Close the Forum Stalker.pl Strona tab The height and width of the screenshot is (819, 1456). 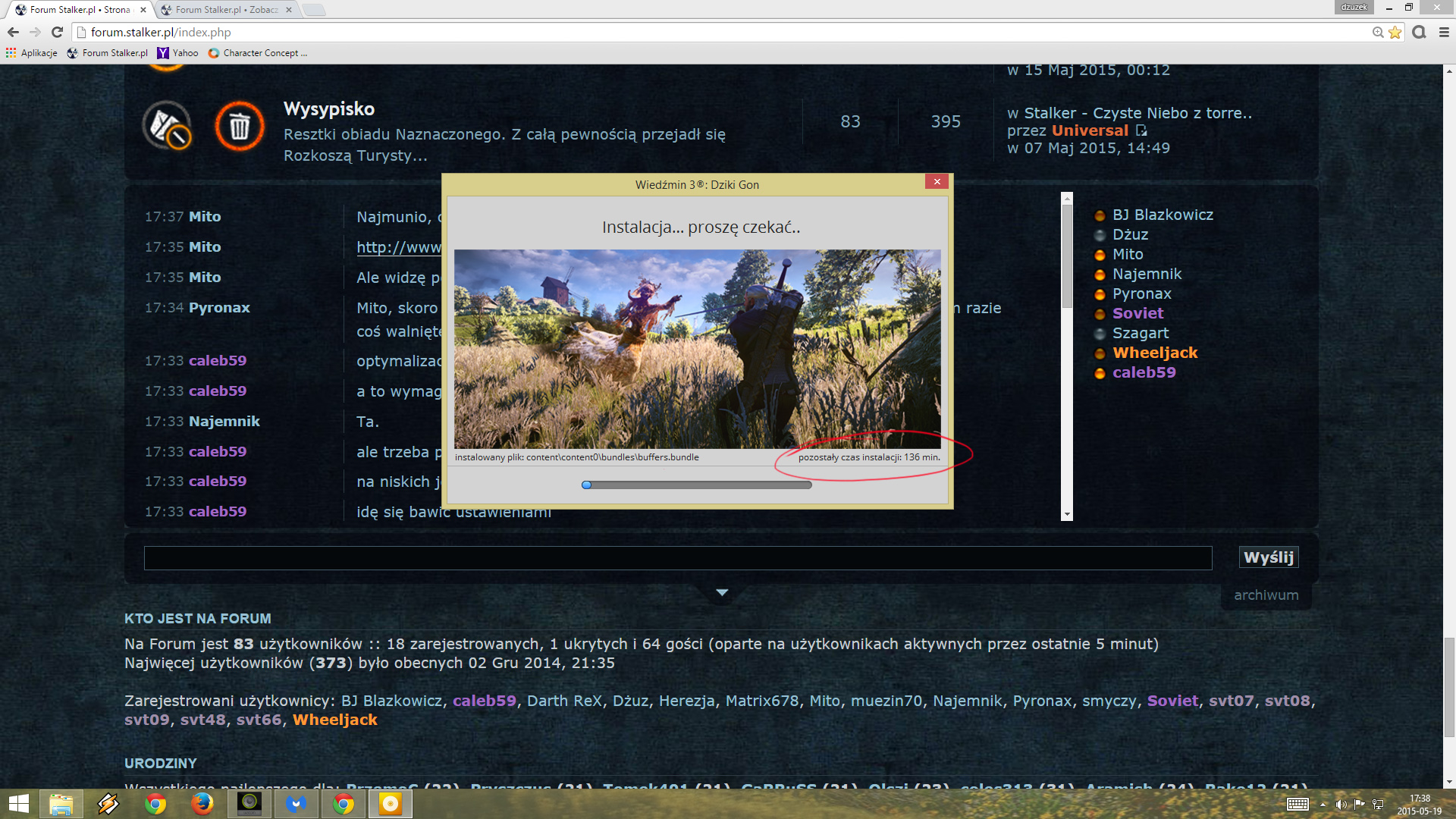point(143,10)
